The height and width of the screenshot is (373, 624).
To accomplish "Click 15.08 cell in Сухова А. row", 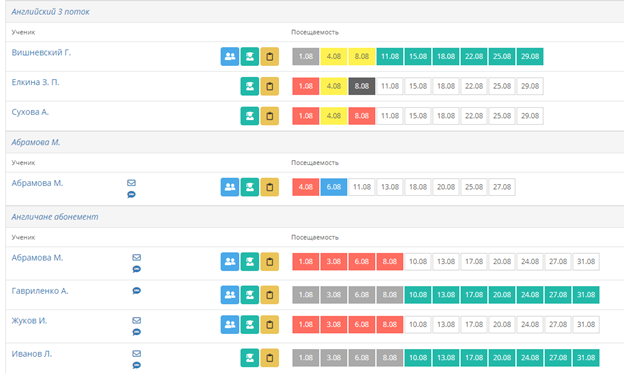I will [418, 116].
